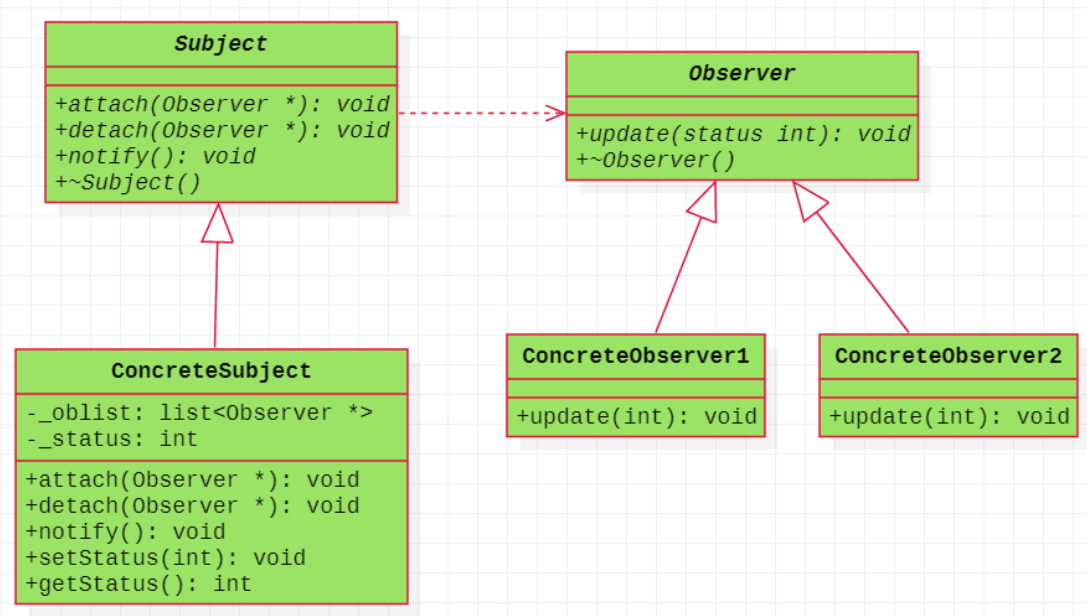Click the -_oblist: list<Observer *> attribute
This screenshot has height=616, width=1087.
pyautogui.click(x=200, y=413)
